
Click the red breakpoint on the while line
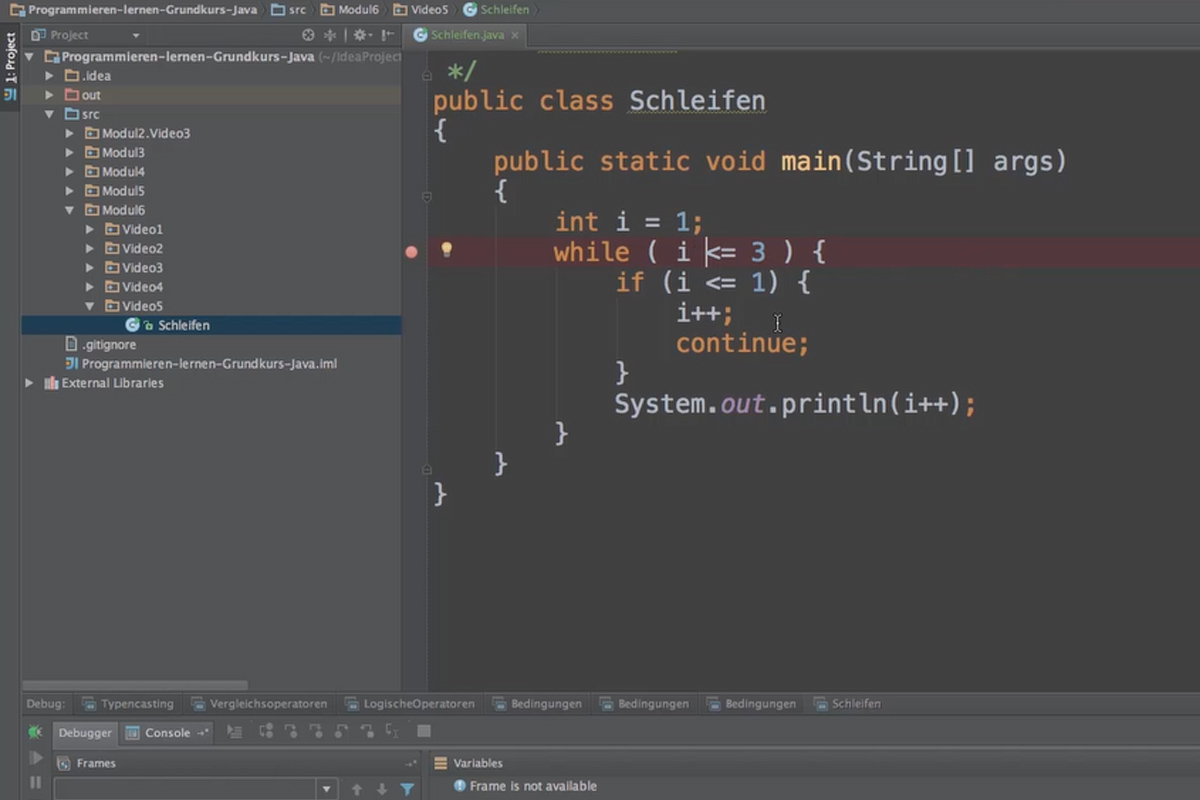pyautogui.click(x=410, y=252)
